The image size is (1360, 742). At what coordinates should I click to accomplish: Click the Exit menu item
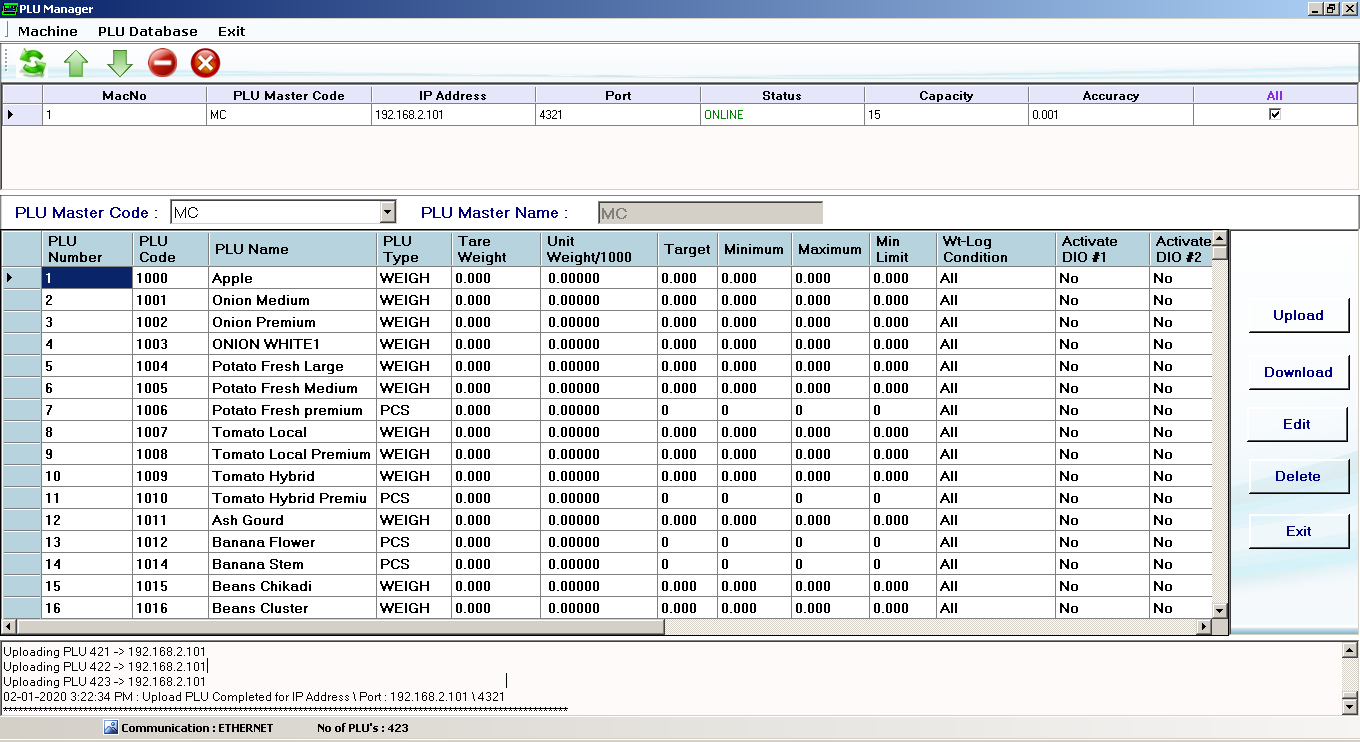point(231,31)
